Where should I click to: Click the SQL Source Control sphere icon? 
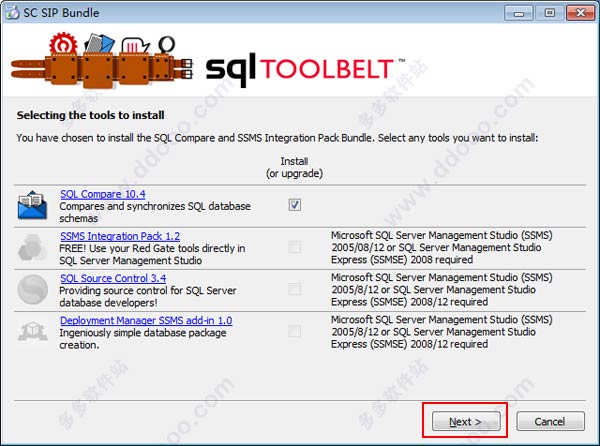click(x=33, y=290)
